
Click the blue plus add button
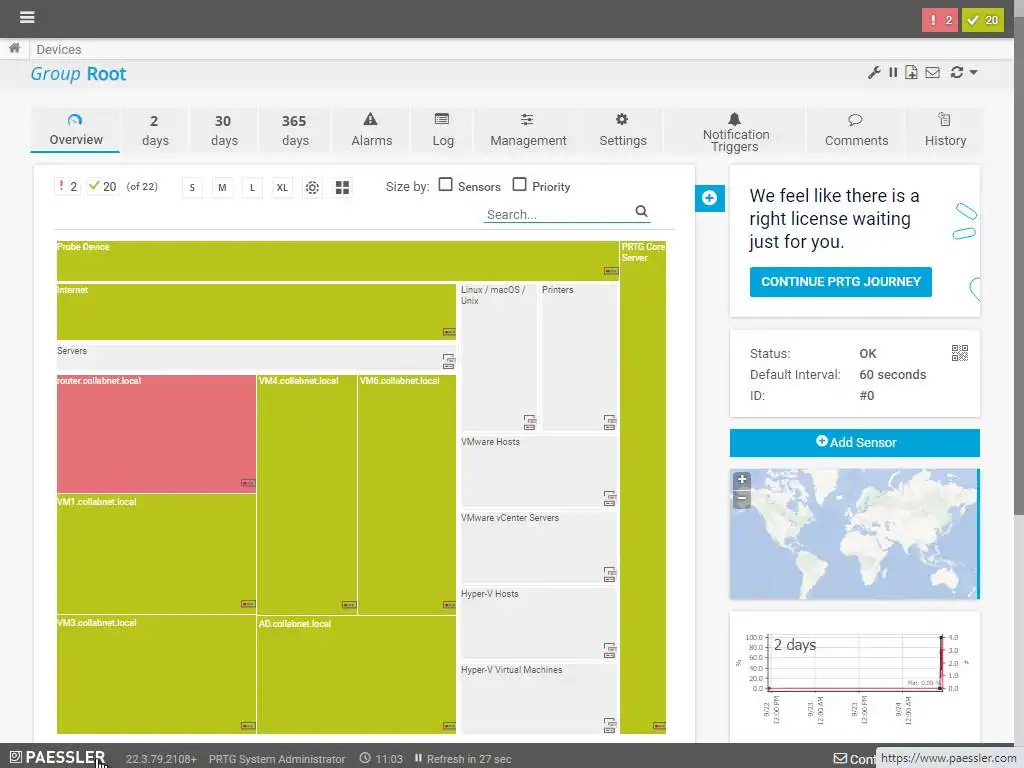click(x=709, y=198)
